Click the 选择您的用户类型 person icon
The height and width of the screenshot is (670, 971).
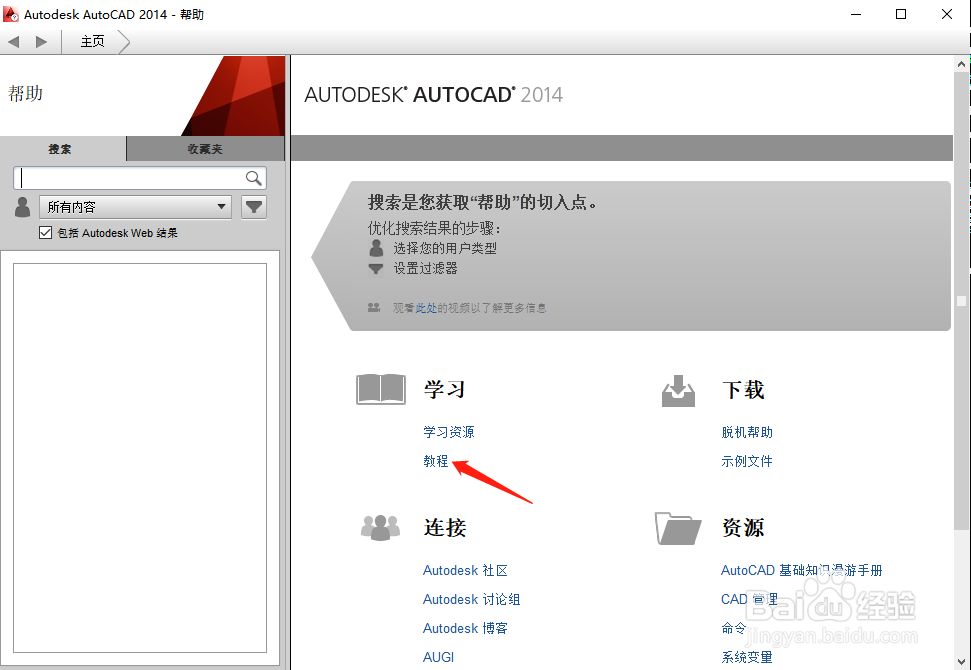(376, 248)
